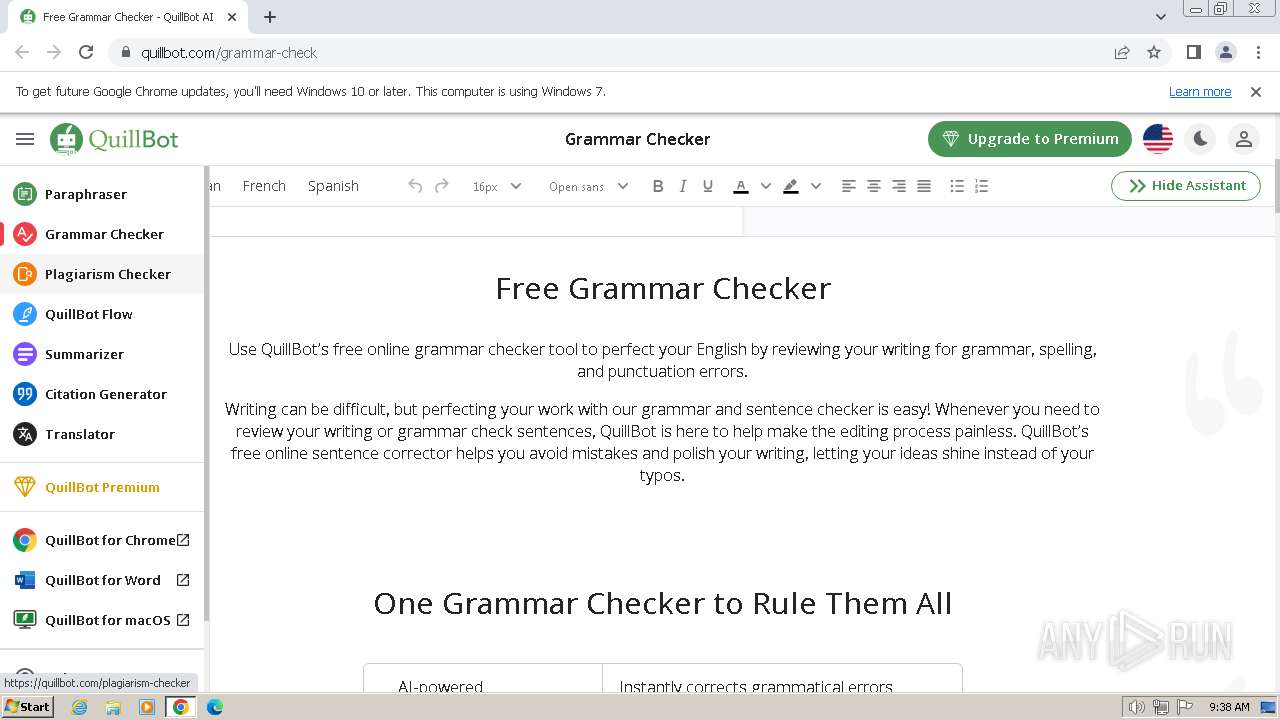Viewport: 1280px width, 720px height.
Task: Click the redo arrow
Action: coord(441,186)
